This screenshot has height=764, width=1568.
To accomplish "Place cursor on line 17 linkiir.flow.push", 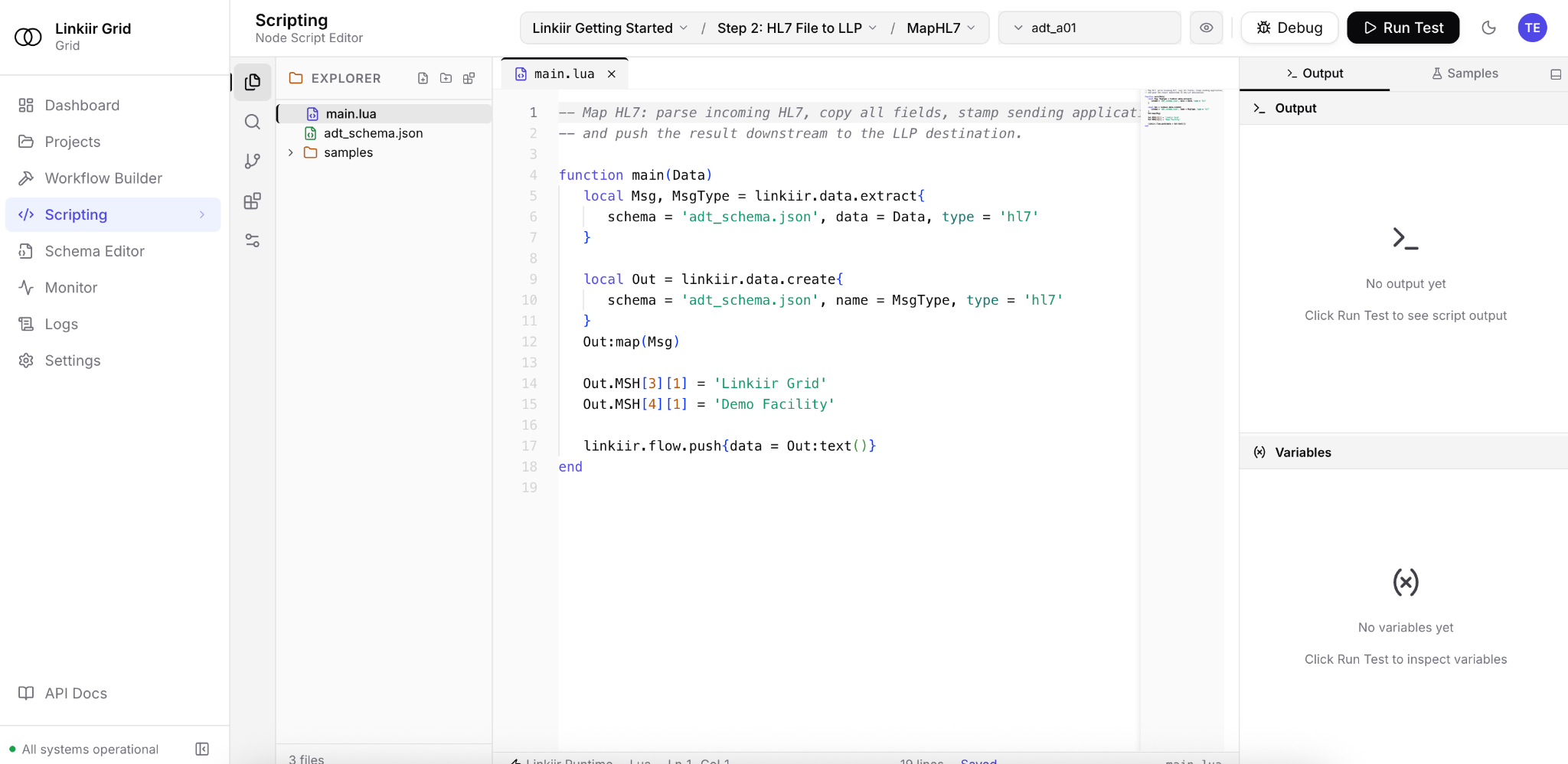I will (729, 446).
